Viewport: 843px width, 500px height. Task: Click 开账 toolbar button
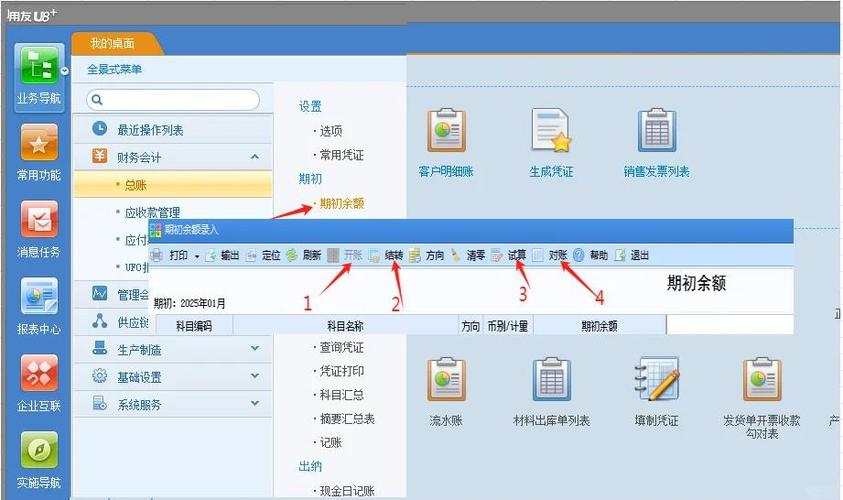coord(345,255)
